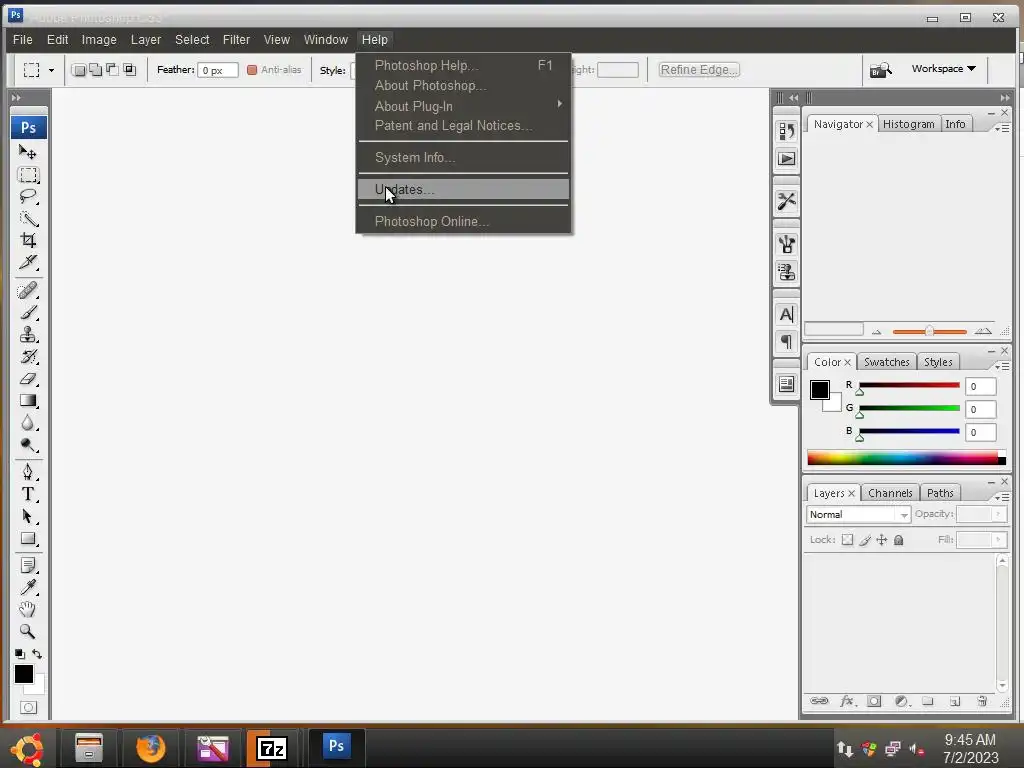Screen dimensions: 1024x768
Task: Choose Photoshop Online menu entry
Action: point(463,221)
